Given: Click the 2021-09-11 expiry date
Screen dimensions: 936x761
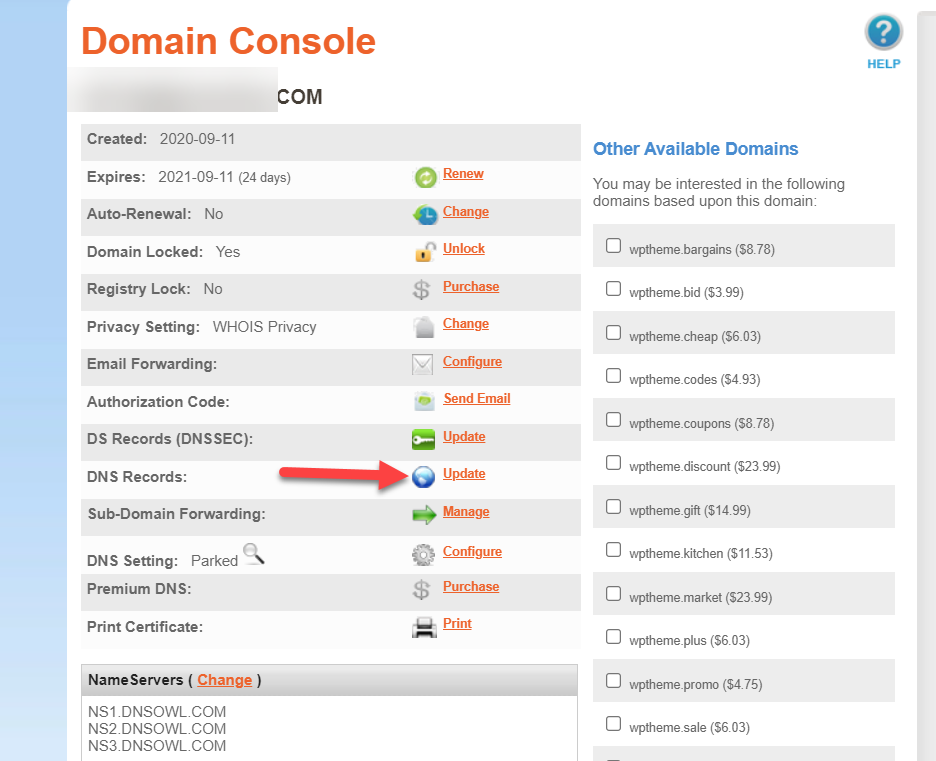Looking at the screenshot, I should pyautogui.click(x=195, y=177).
